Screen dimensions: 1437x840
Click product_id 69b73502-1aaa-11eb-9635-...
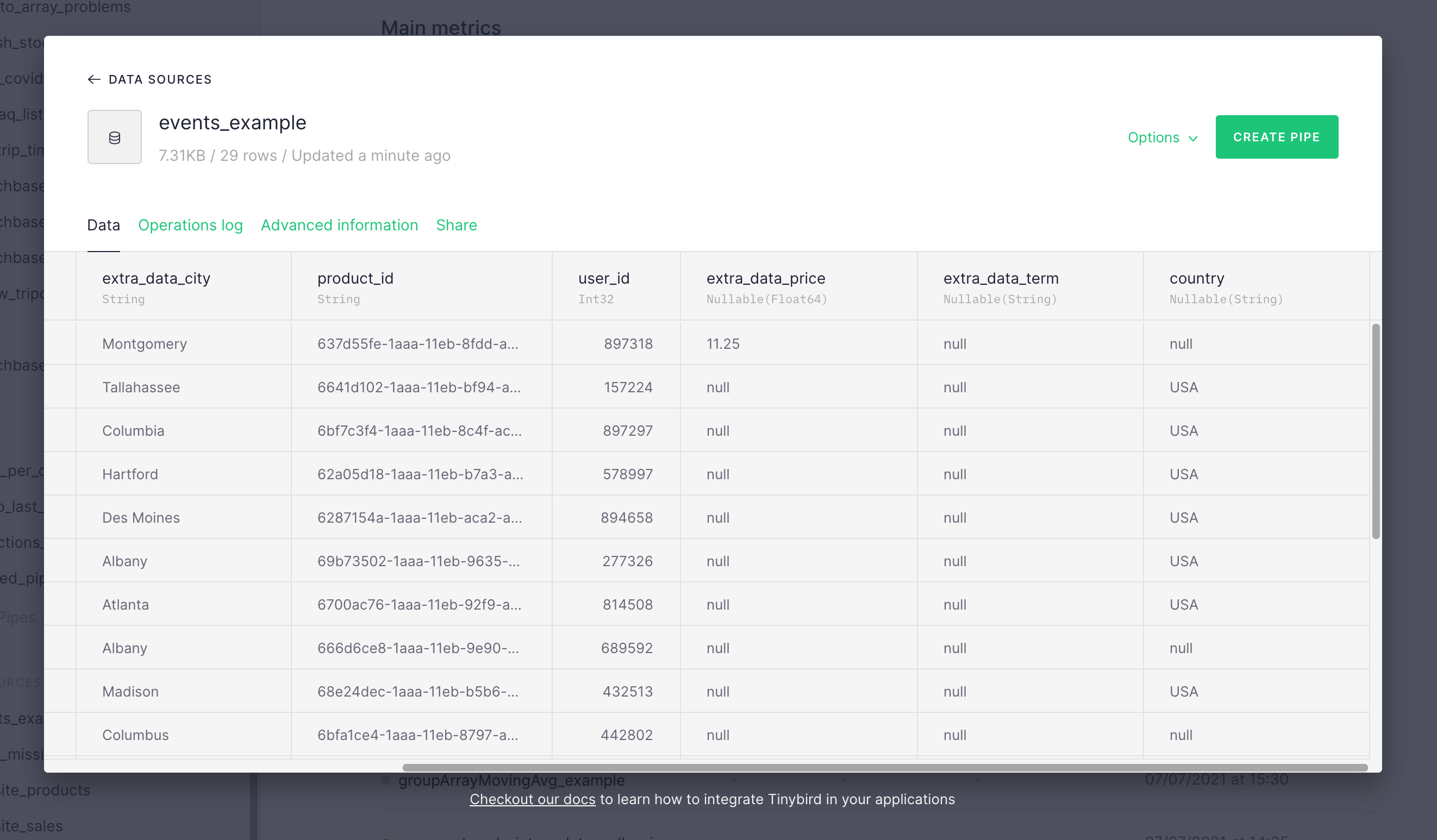418,561
